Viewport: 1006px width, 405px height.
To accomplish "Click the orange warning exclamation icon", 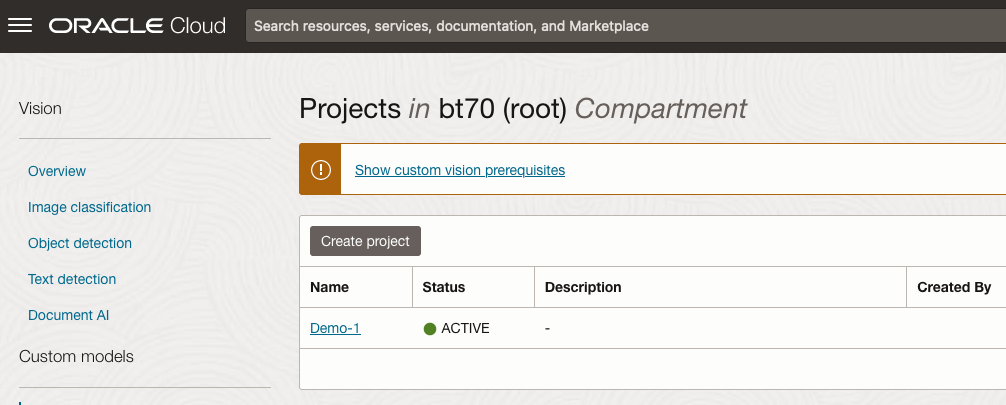I will pos(320,170).
